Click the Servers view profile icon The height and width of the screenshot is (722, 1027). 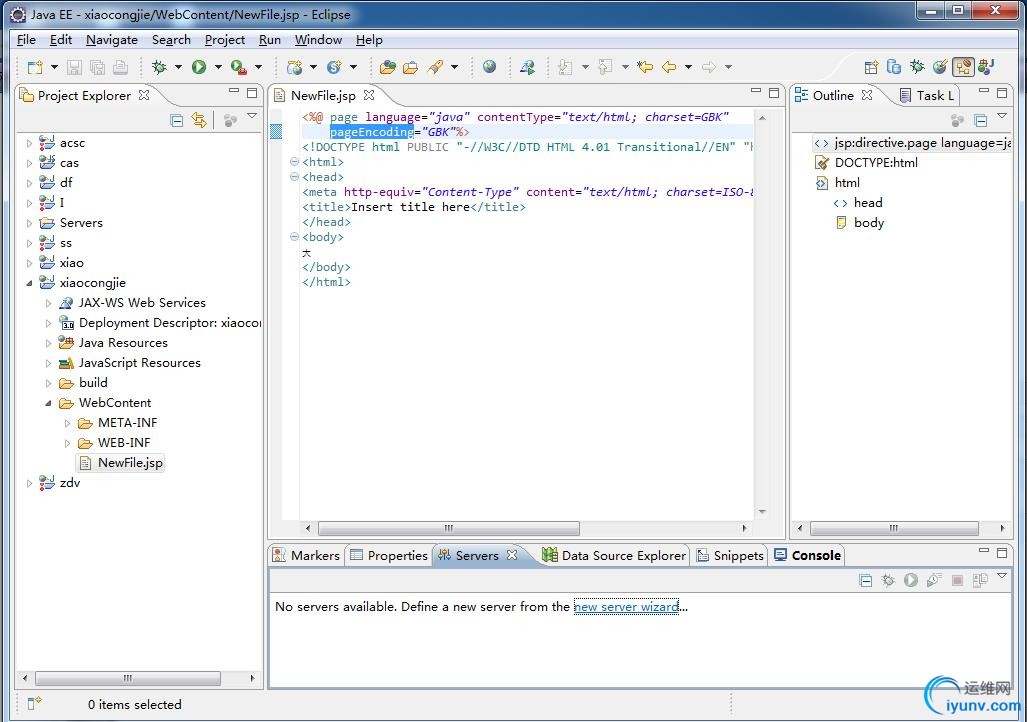tap(934, 580)
